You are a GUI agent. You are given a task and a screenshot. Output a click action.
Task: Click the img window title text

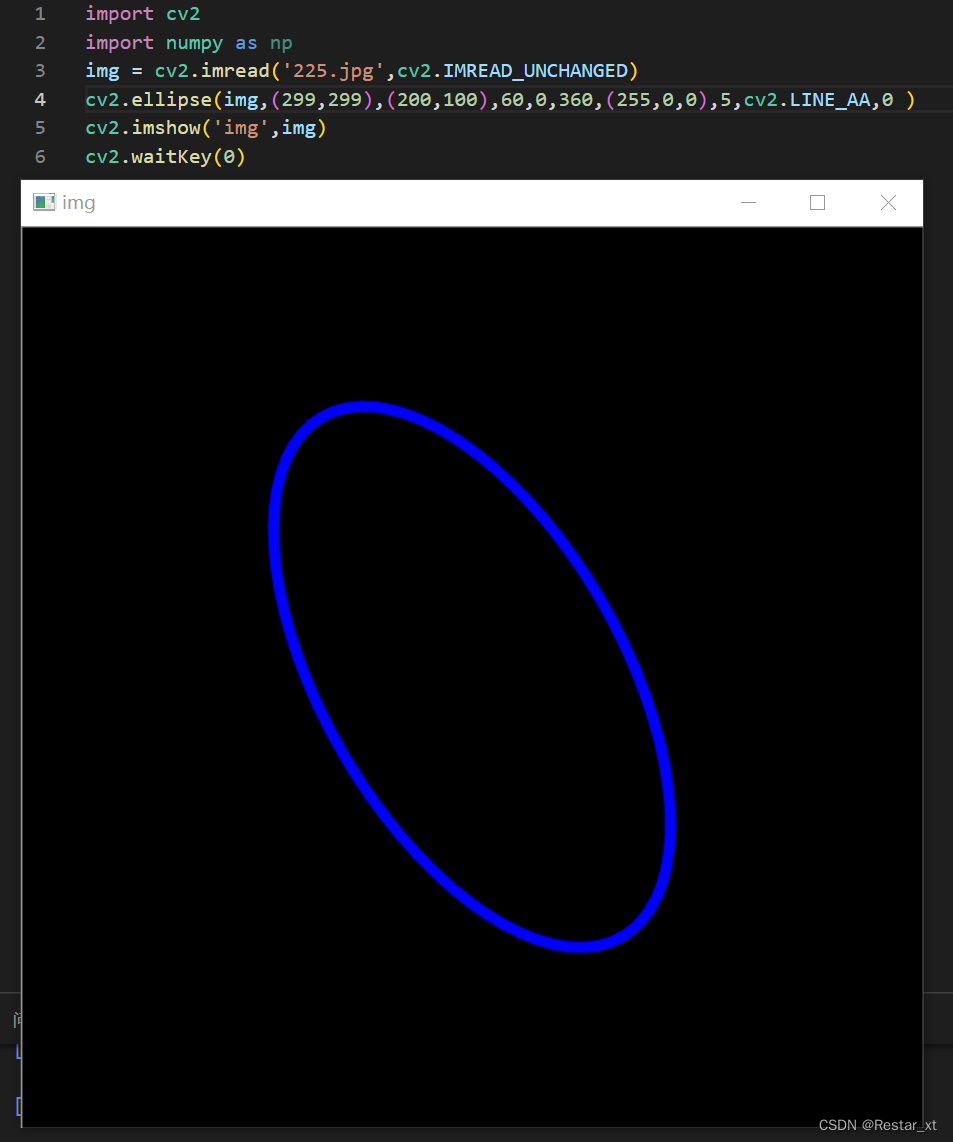(x=79, y=202)
